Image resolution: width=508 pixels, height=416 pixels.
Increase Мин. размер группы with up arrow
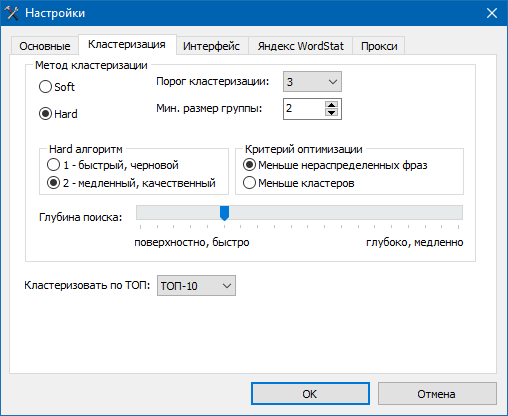point(331,105)
